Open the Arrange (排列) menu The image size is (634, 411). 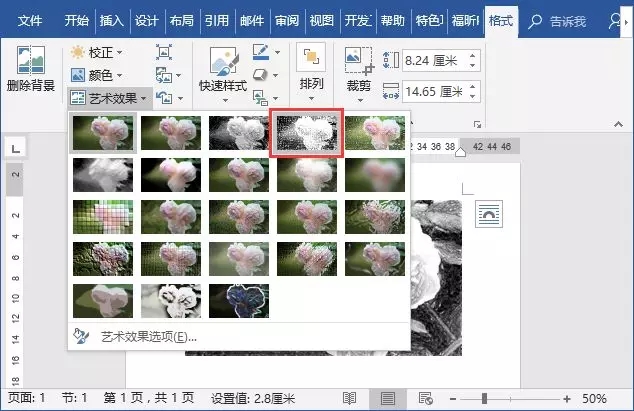pos(311,73)
